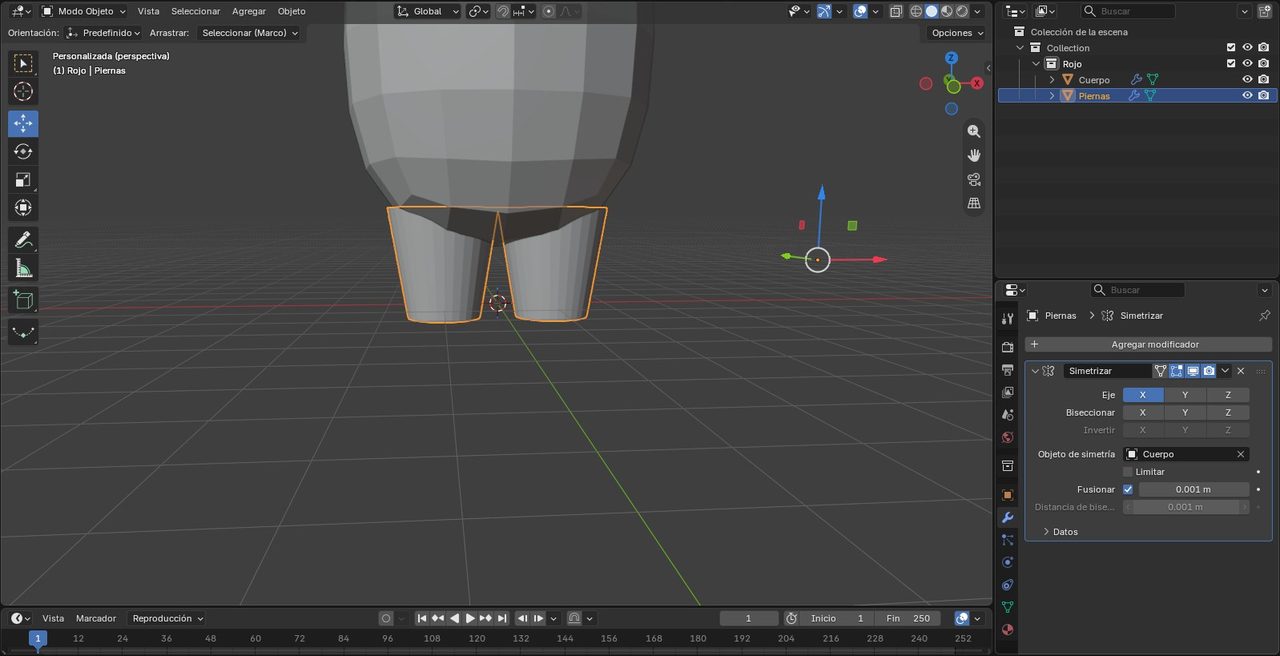Toggle modifier edit mode display button
Viewport: 1280px width, 656px height.
[x=1176, y=371]
